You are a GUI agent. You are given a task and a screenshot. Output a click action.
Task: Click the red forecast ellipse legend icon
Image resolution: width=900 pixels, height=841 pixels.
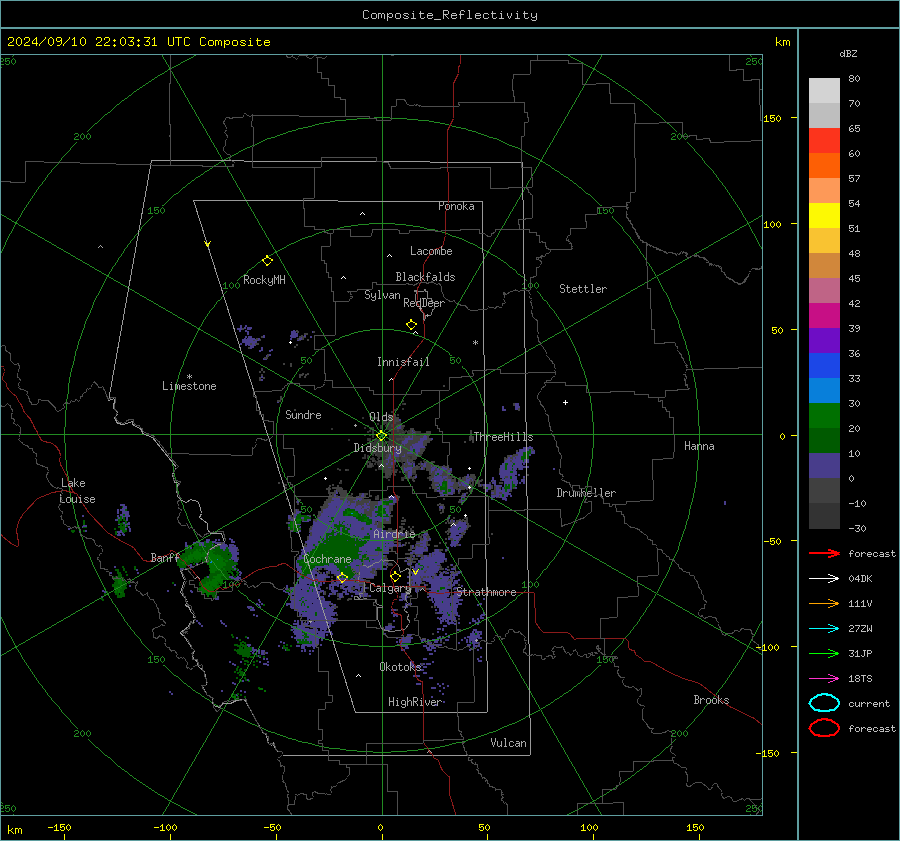tap(824, 728)
